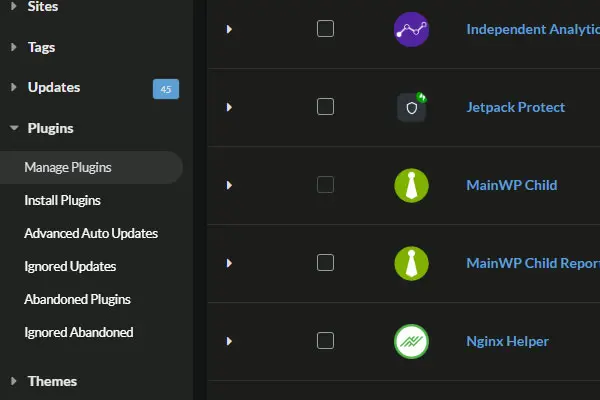600x400 pixels.
Task: Click the Jetpack Protect shield icon
Action: point(412,108)
